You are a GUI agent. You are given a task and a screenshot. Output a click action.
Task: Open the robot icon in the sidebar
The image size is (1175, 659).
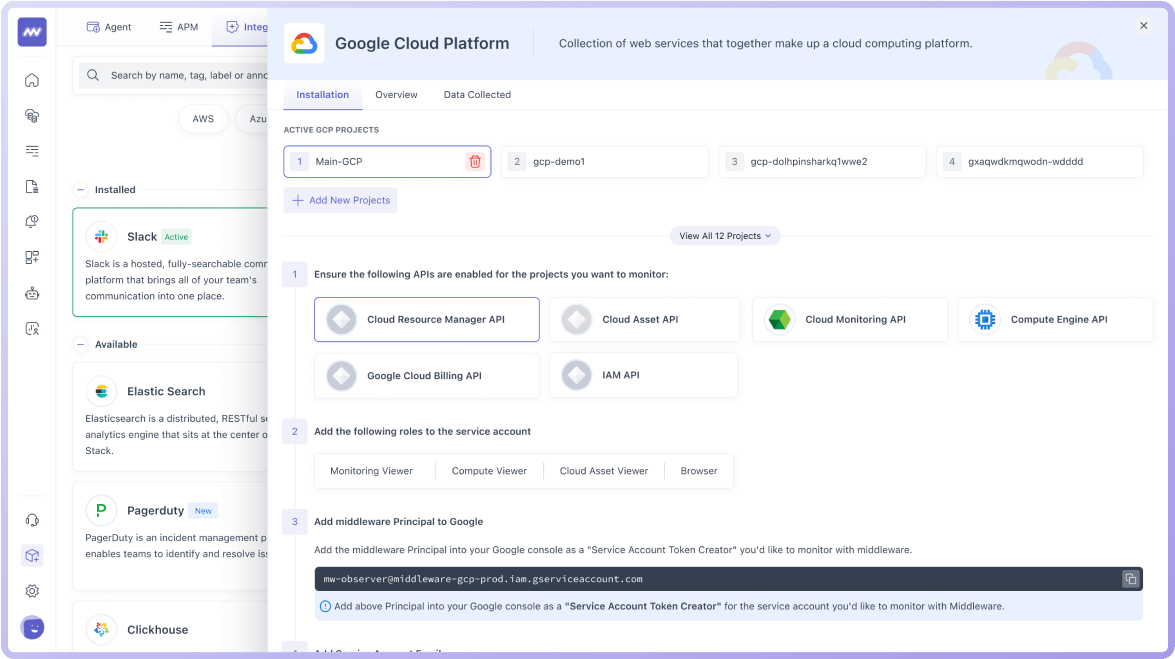[32, 293]
